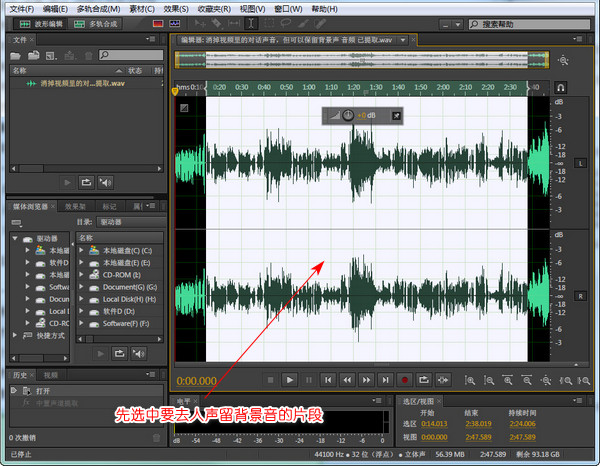
Task: Move playhead to next marker button
Action: click(x=385, y=380)
